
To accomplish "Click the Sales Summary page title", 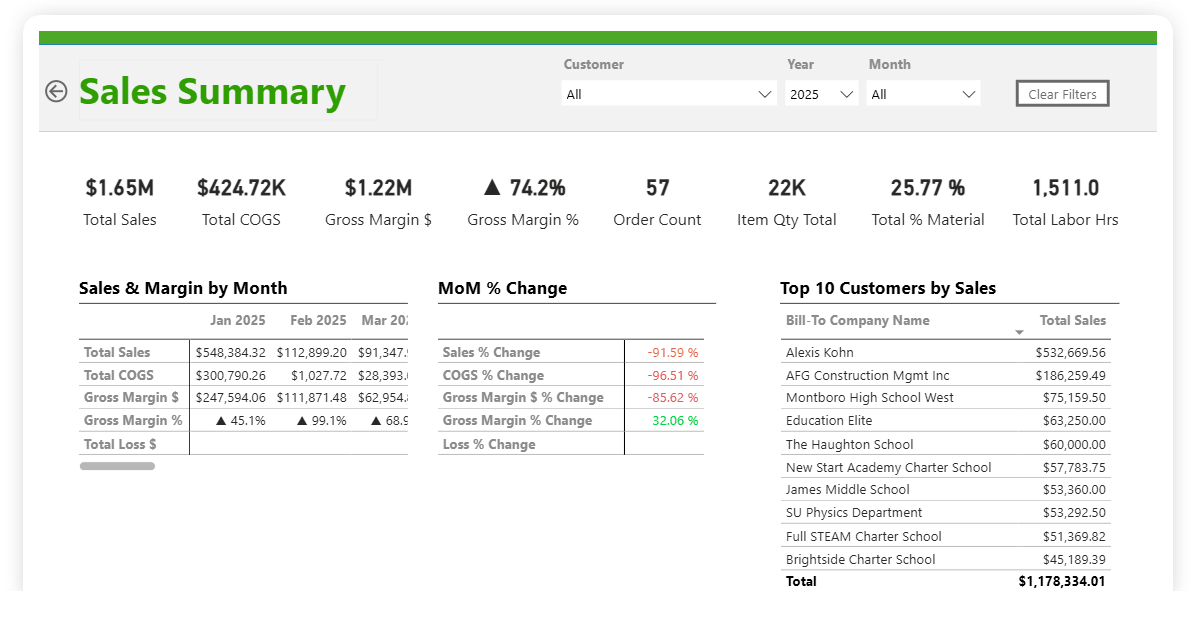I will click(x=212, y=91).
